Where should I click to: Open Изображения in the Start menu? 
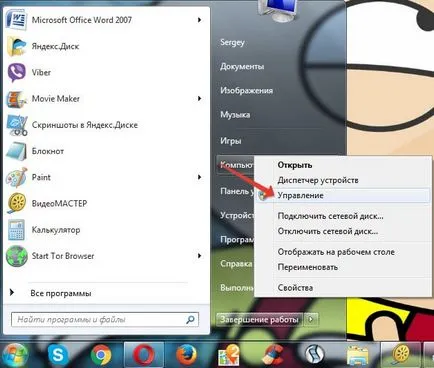[246, 91]
